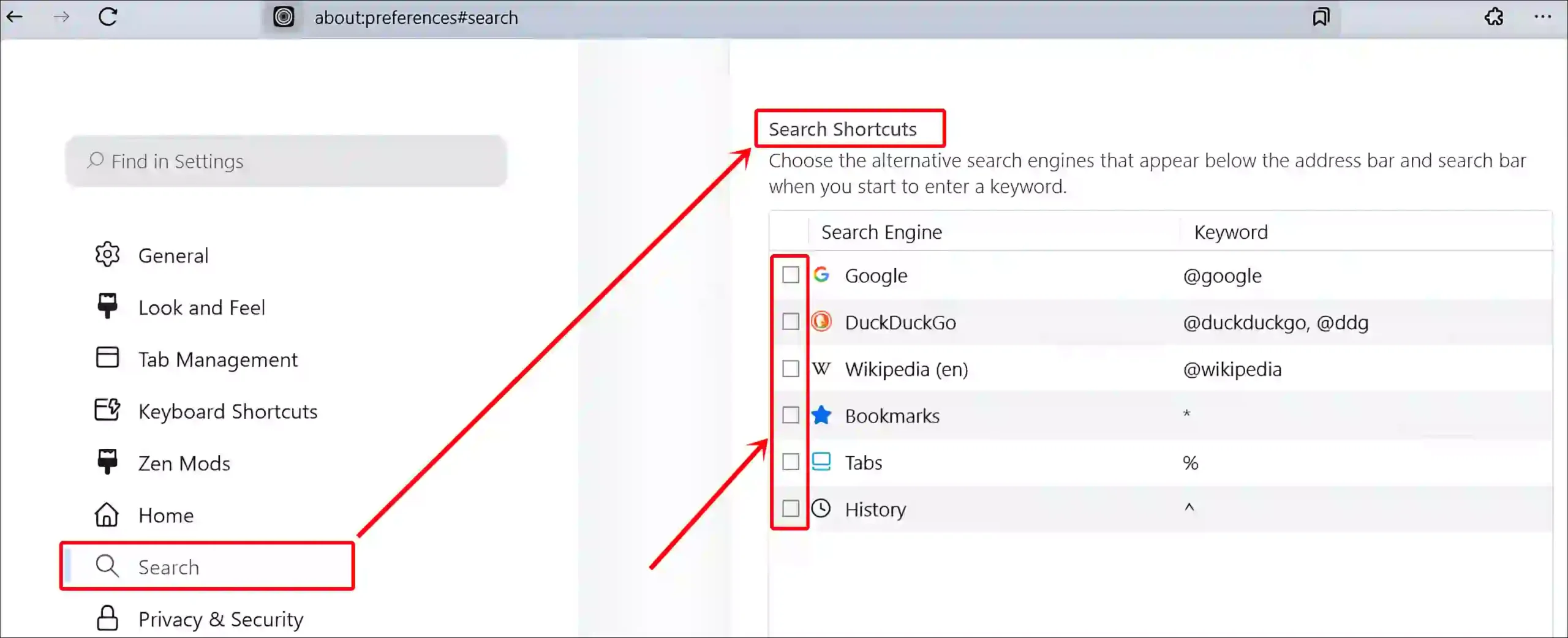Click the about:preferences#search address bar
Image resolution: width=1568 pixels, height=638 pixels.
click(802, 17)
